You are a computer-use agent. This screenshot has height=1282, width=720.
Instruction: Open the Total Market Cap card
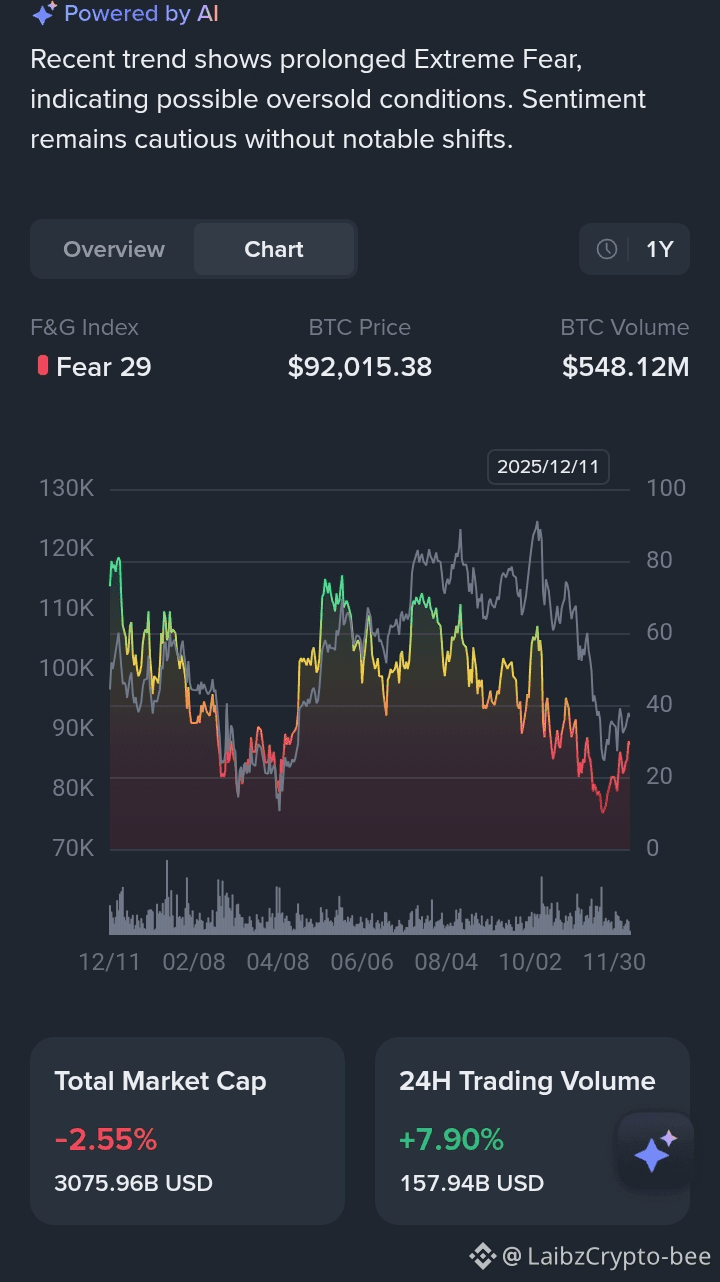click(187, 1130)
